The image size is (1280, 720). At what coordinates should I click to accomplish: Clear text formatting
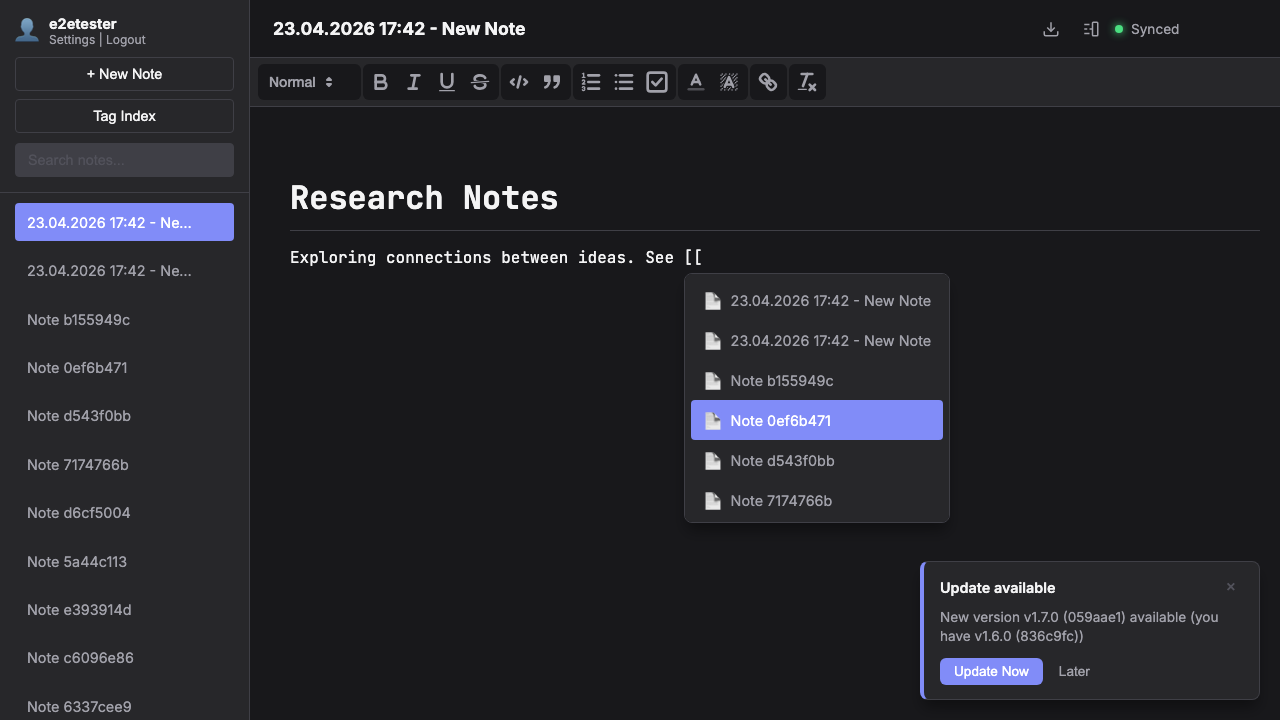[x=807, y=82]
